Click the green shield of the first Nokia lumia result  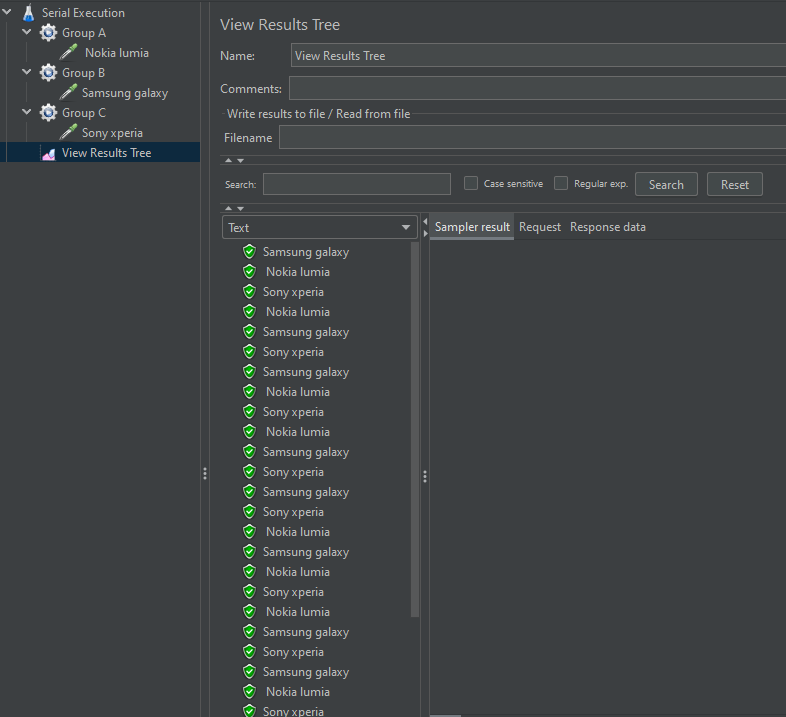[x=250, y=272]
